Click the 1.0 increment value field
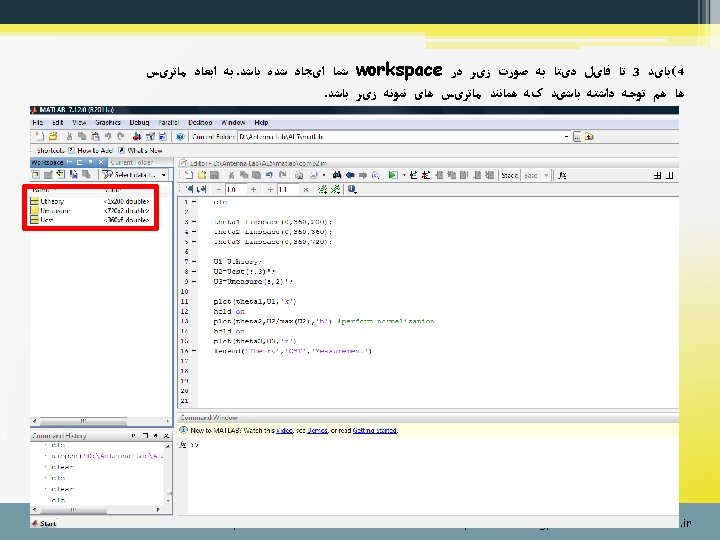 235,189
